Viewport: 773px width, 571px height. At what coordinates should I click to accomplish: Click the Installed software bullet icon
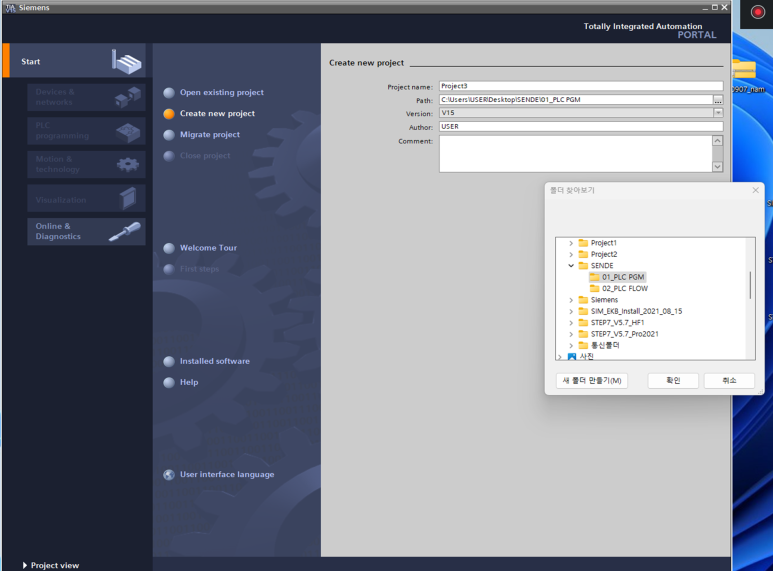[169, 361]
